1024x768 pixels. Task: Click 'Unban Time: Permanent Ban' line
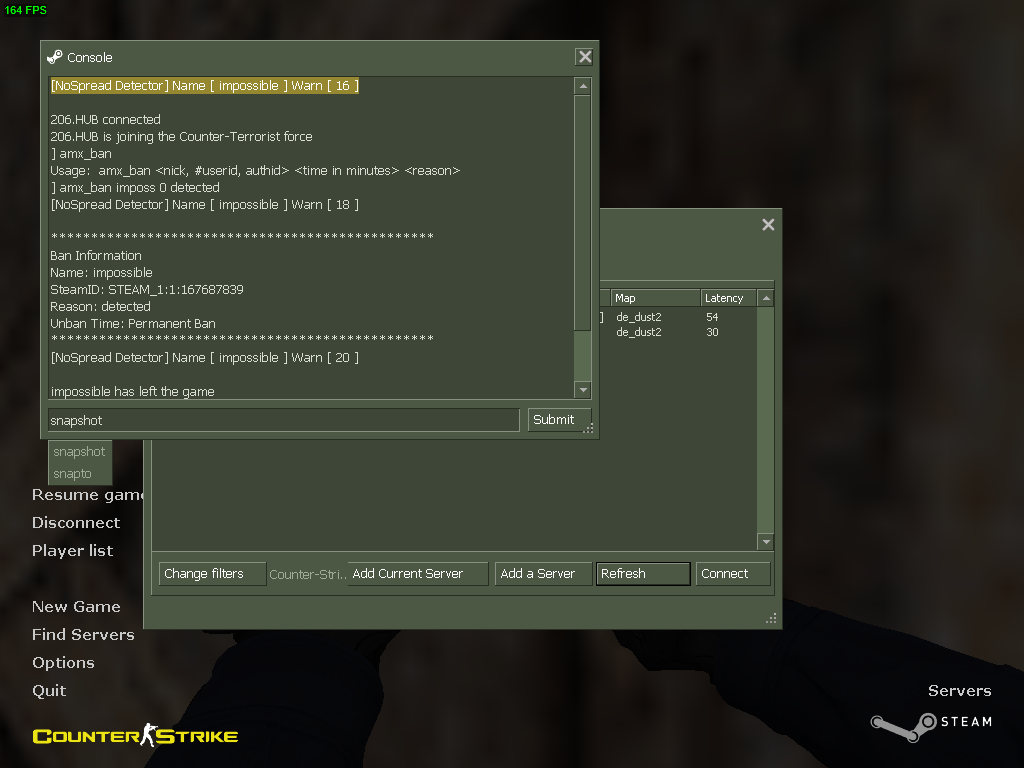click(x=133, y=323)
